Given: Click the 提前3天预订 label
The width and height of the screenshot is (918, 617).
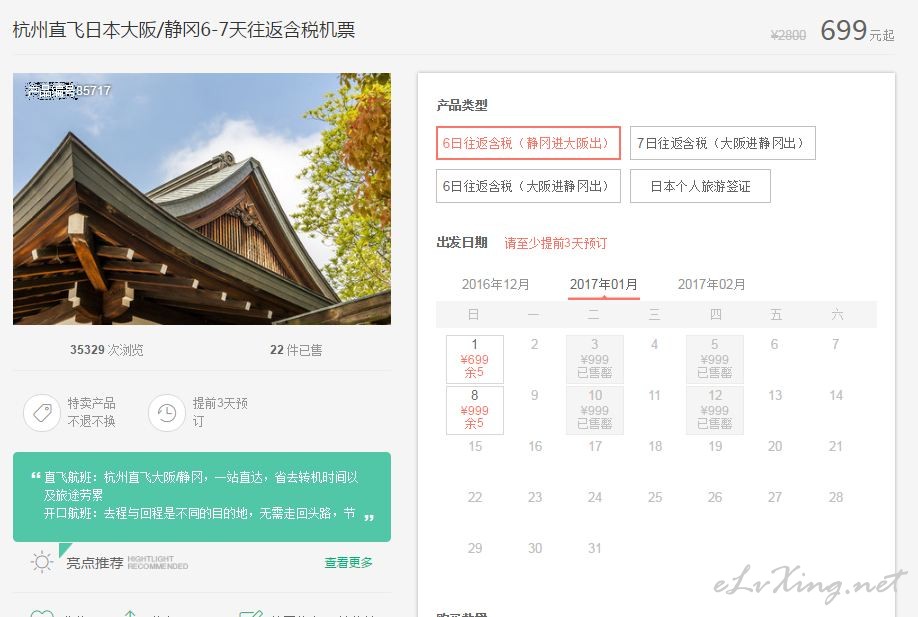Looking at the screenshot, I should (x=220, y=412).
